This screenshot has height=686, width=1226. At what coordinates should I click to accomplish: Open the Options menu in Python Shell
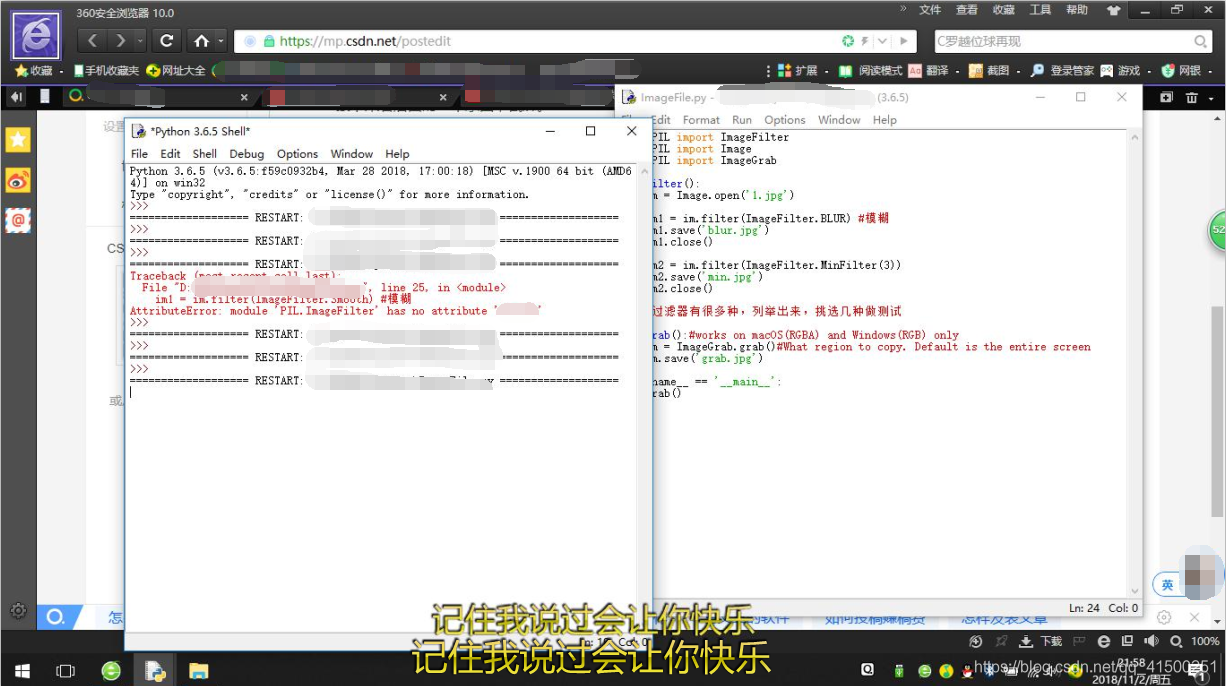[297, 154]
